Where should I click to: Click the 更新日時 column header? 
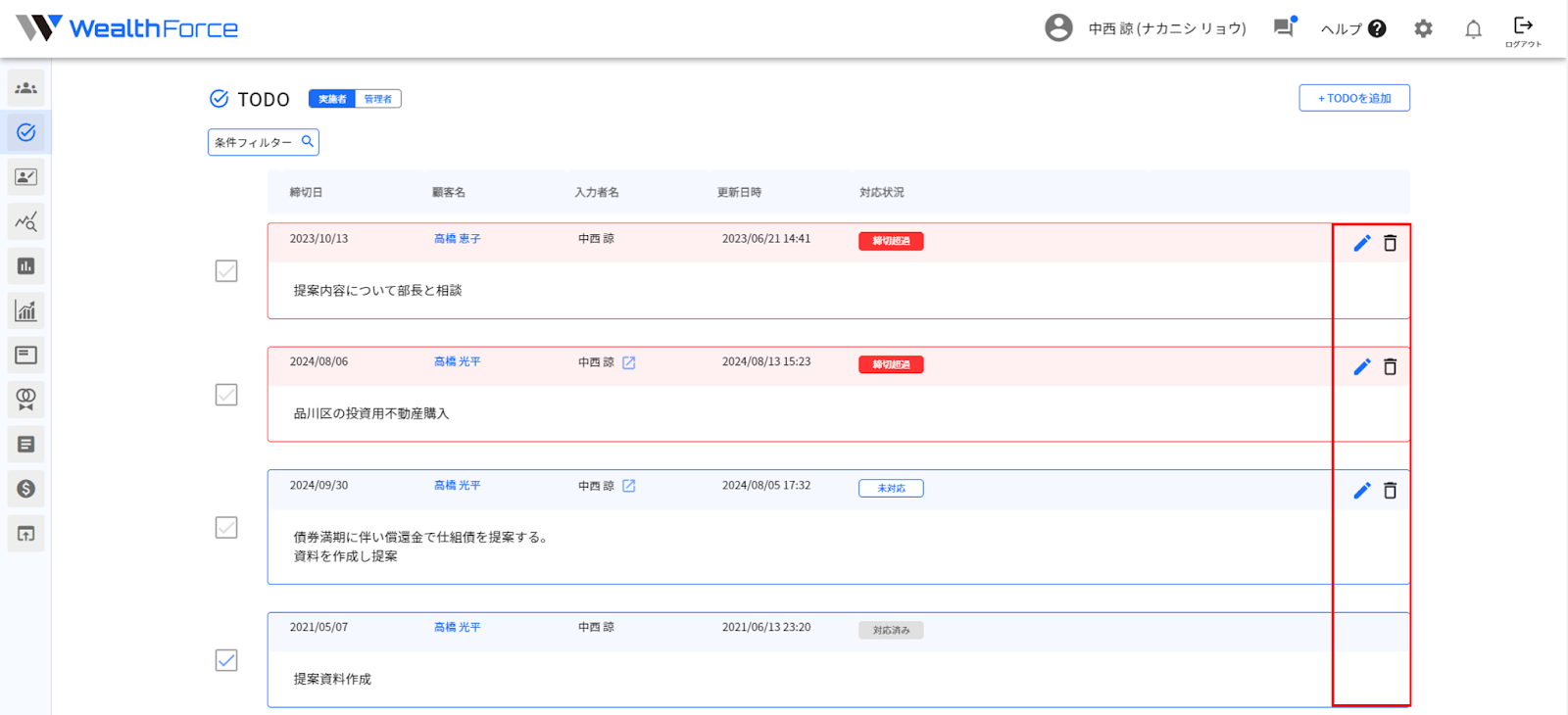click(739, 192)
